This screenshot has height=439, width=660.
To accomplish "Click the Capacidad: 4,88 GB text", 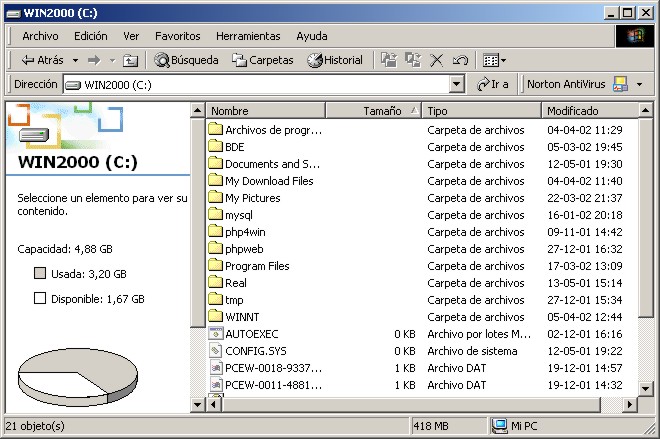I will [x=65, y=249].
